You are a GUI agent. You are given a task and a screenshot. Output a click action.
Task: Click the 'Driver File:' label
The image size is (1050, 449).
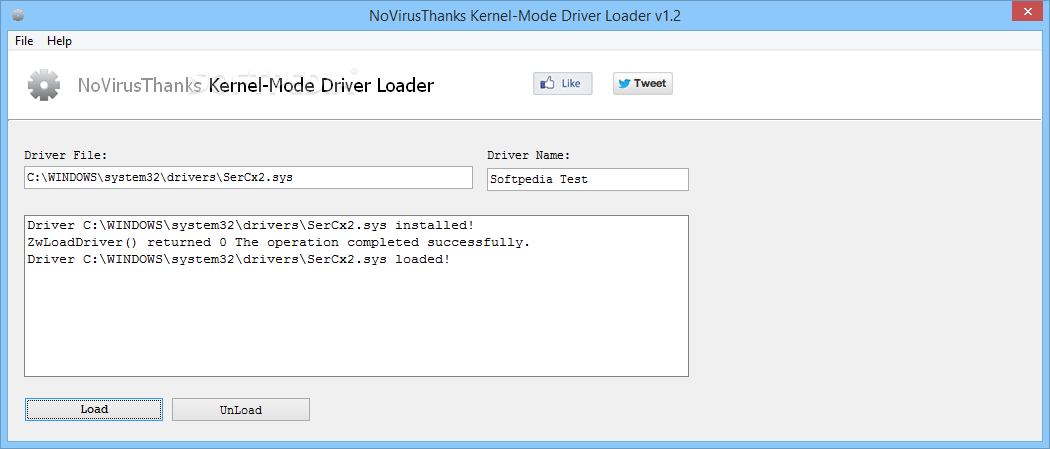click(66, 155)
